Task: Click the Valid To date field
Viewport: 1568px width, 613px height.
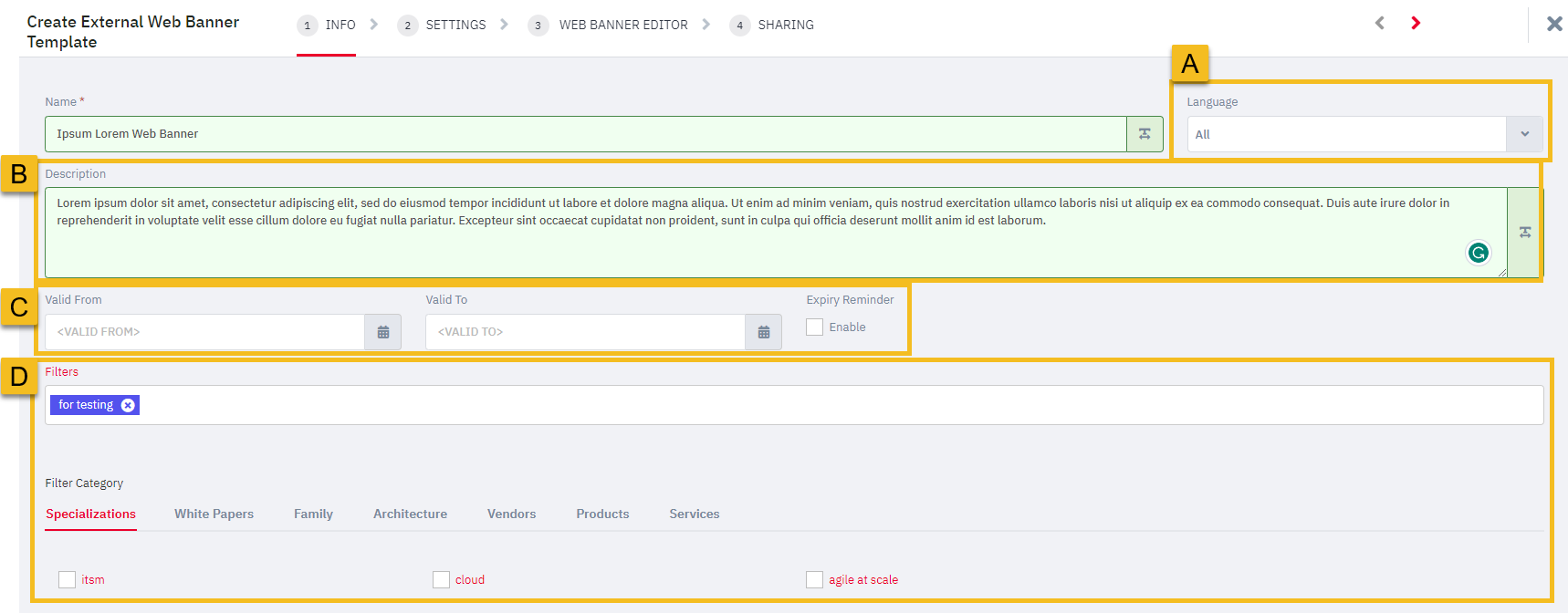Action: click(586, 332)
